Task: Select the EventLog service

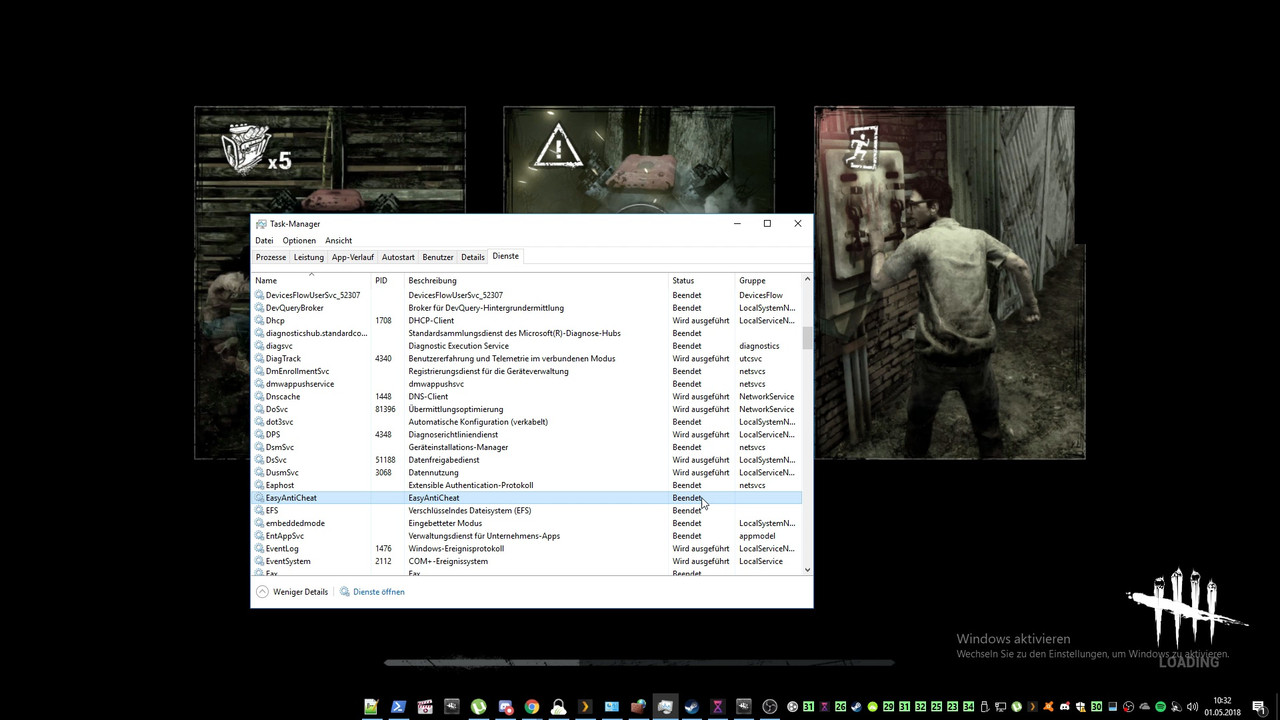Action: click(x=526, y=549)
